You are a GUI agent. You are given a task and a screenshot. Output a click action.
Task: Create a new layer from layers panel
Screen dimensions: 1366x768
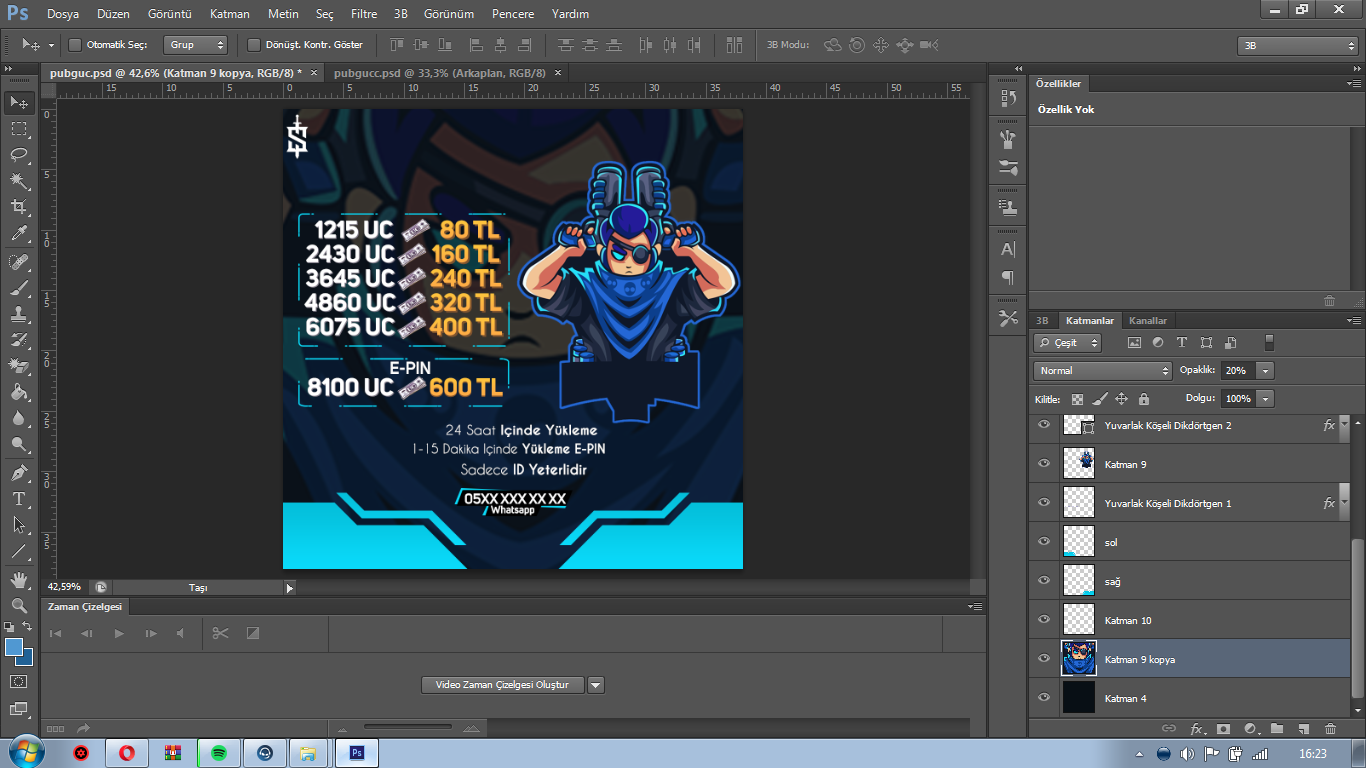click(x=1303, y=729)
